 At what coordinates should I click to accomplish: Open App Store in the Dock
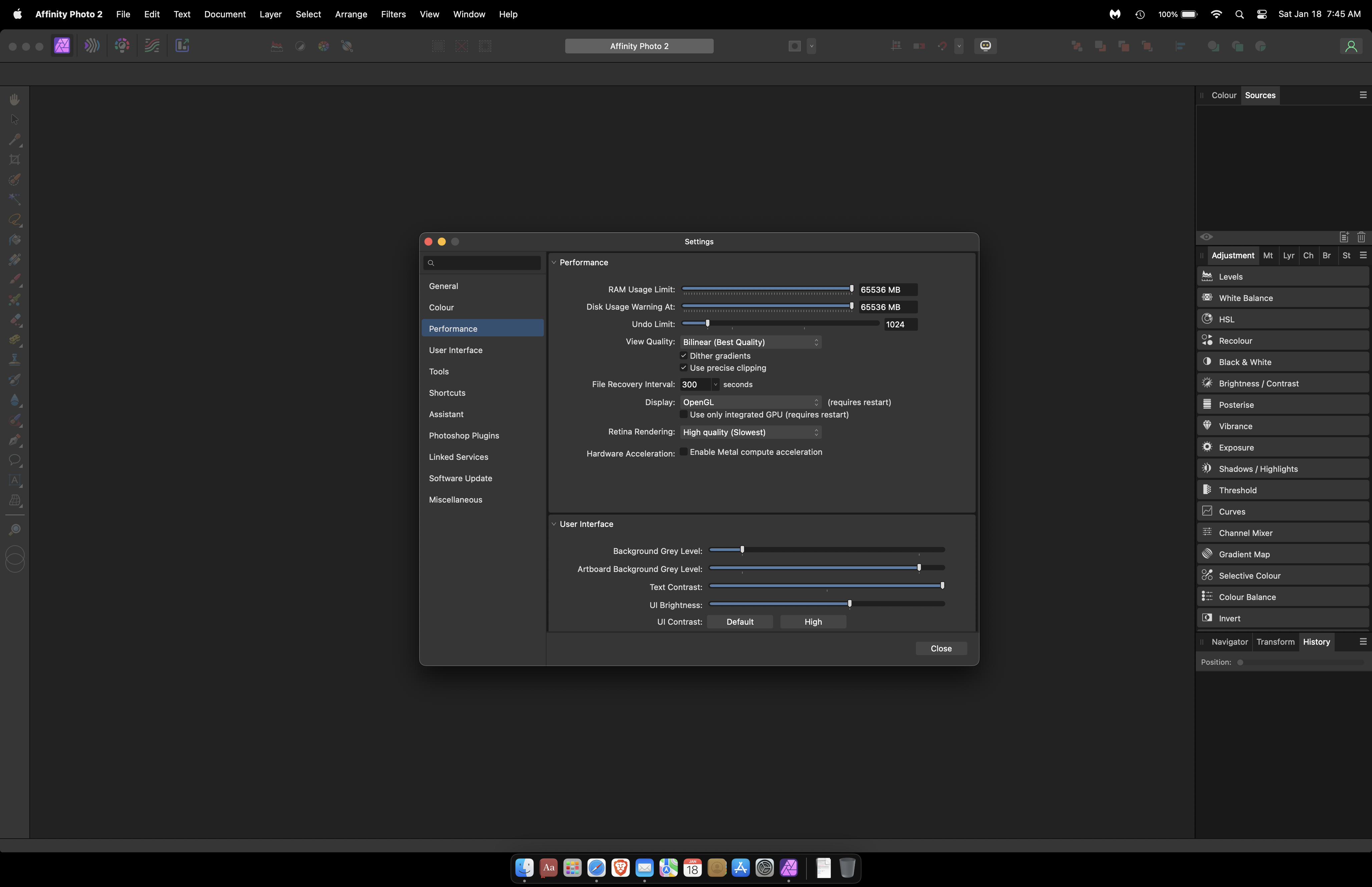[740, 867]
